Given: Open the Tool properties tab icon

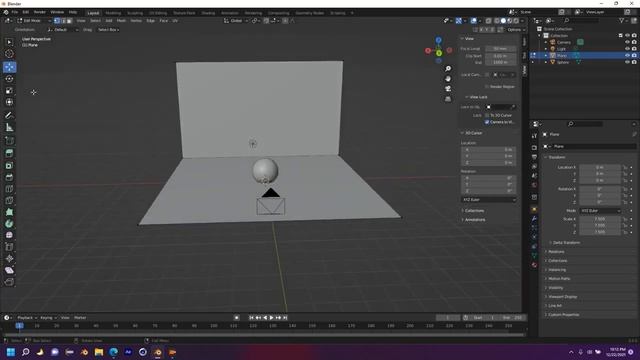Looking at the screenshot, I should pyautogui.click(x=534, y=136).
